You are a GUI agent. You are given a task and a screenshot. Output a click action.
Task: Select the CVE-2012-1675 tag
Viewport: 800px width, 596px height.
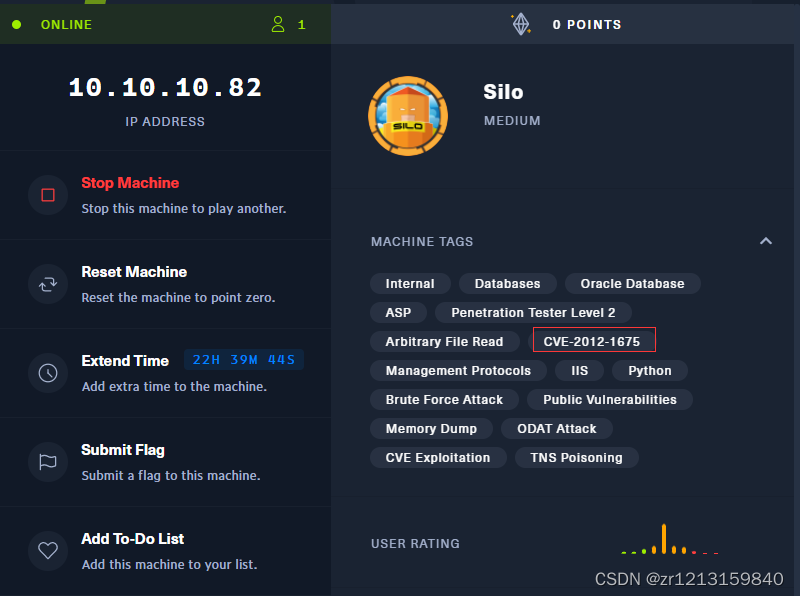click(592, 341)
